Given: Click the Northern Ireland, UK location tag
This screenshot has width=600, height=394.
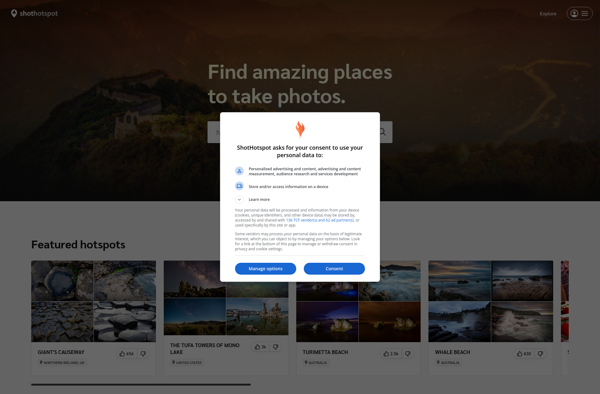Looking at the screenshot, I should point(62,362).
